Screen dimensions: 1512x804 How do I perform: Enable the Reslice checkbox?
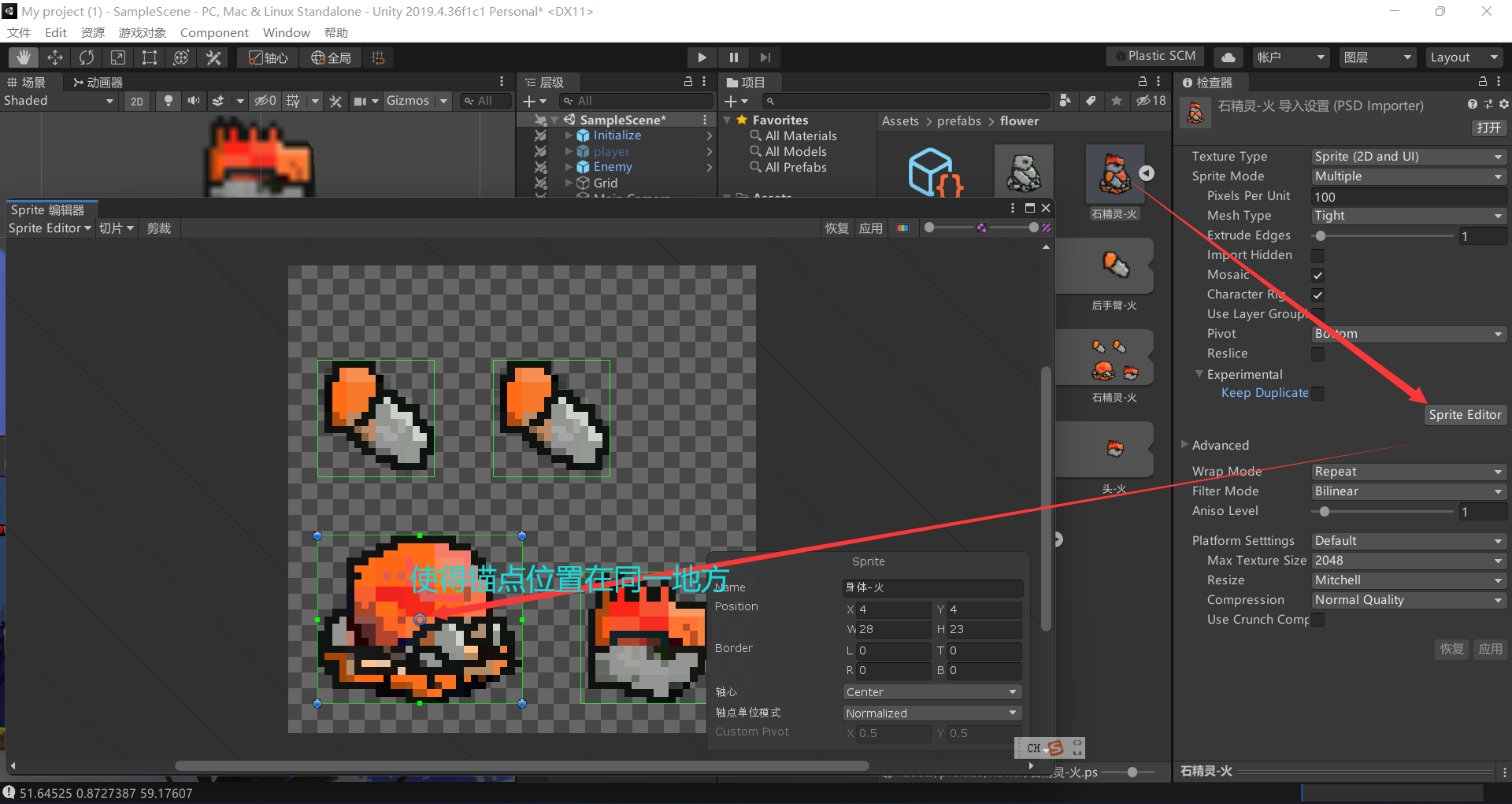coord(1317,354)
